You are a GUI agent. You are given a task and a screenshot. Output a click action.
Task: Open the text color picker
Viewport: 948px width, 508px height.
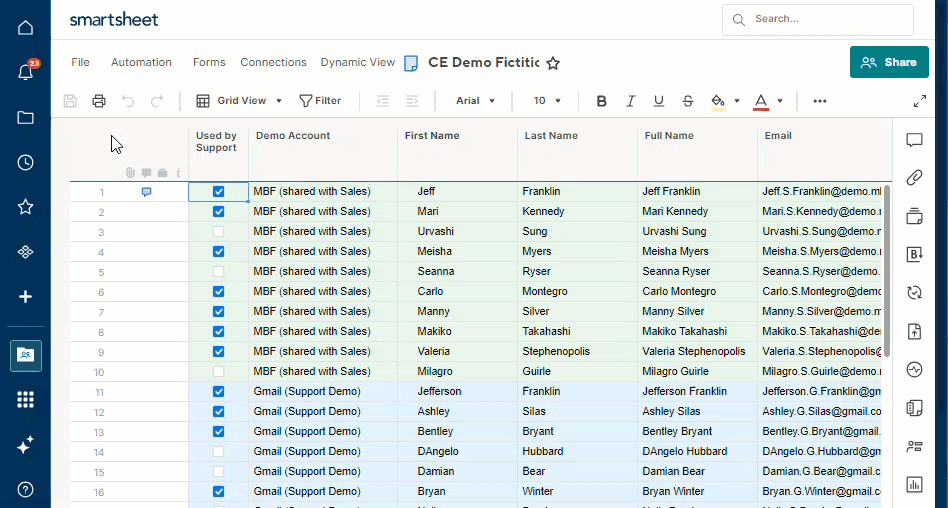click(779, 101)
